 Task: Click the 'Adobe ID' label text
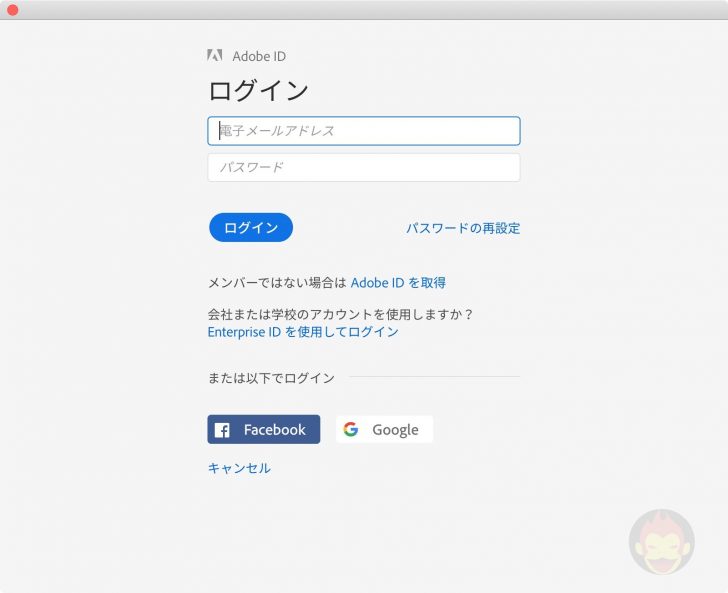tap(259, 57)
